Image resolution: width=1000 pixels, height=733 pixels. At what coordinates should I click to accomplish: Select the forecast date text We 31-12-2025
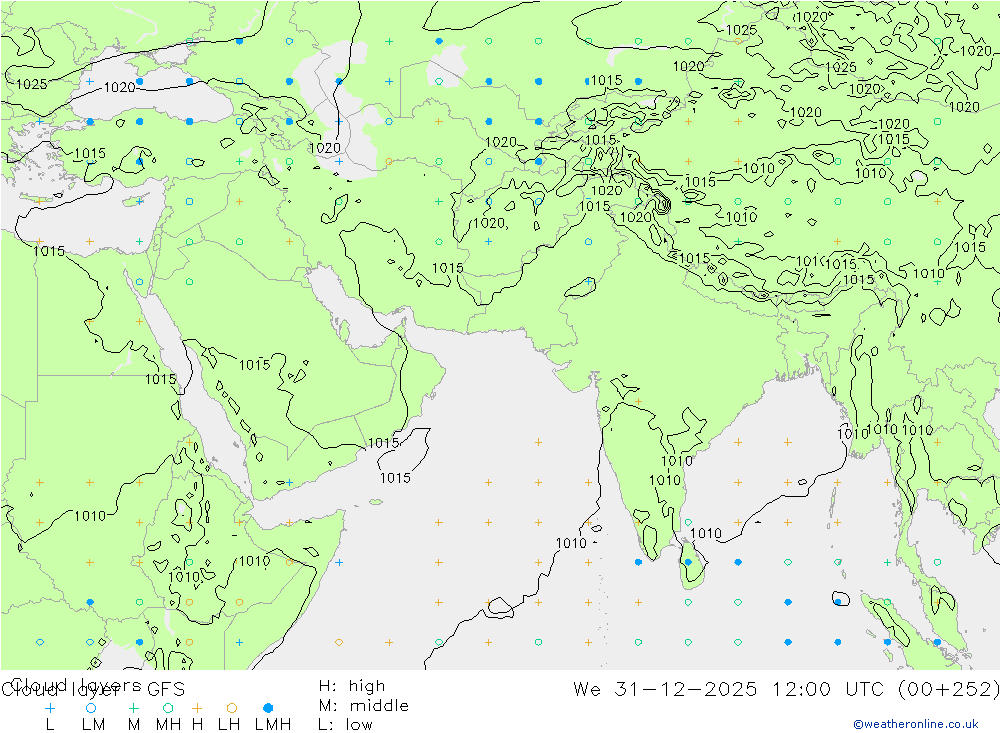[x=665, y=689]
